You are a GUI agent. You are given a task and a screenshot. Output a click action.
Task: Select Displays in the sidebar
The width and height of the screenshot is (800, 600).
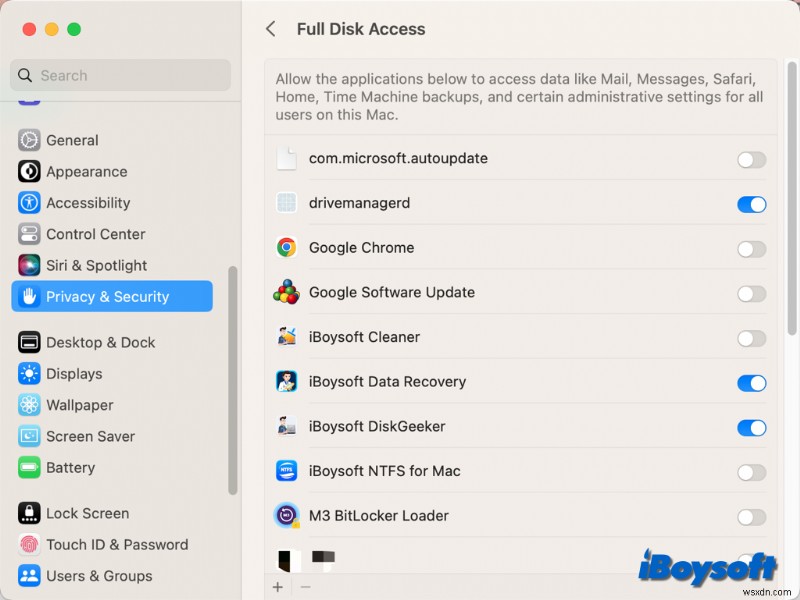tap(112, 373)
